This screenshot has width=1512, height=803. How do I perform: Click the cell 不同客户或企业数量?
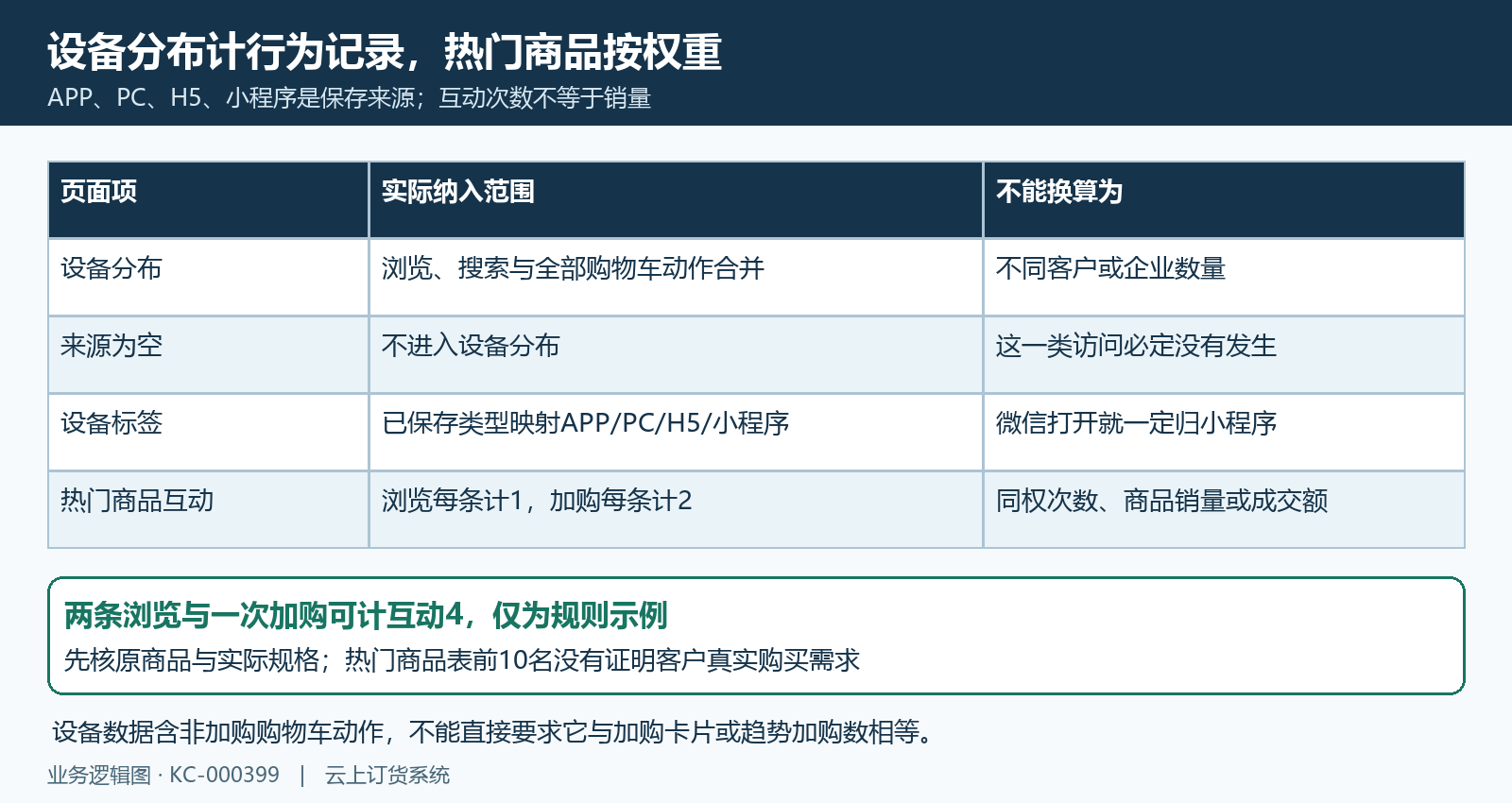[x=1224, y=277]
